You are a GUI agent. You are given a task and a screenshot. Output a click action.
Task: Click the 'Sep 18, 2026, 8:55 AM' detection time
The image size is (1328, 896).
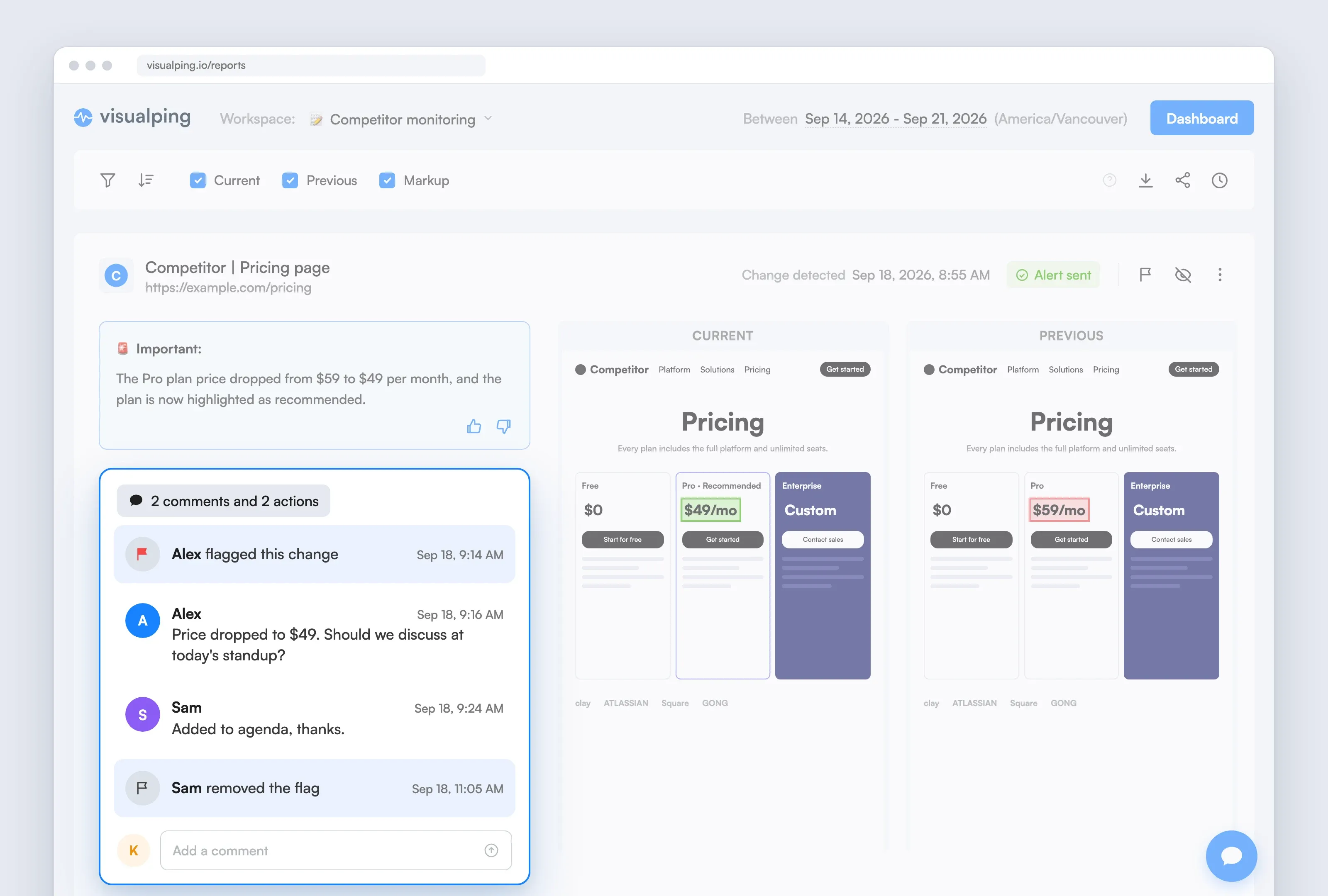[x=920, y=275]
